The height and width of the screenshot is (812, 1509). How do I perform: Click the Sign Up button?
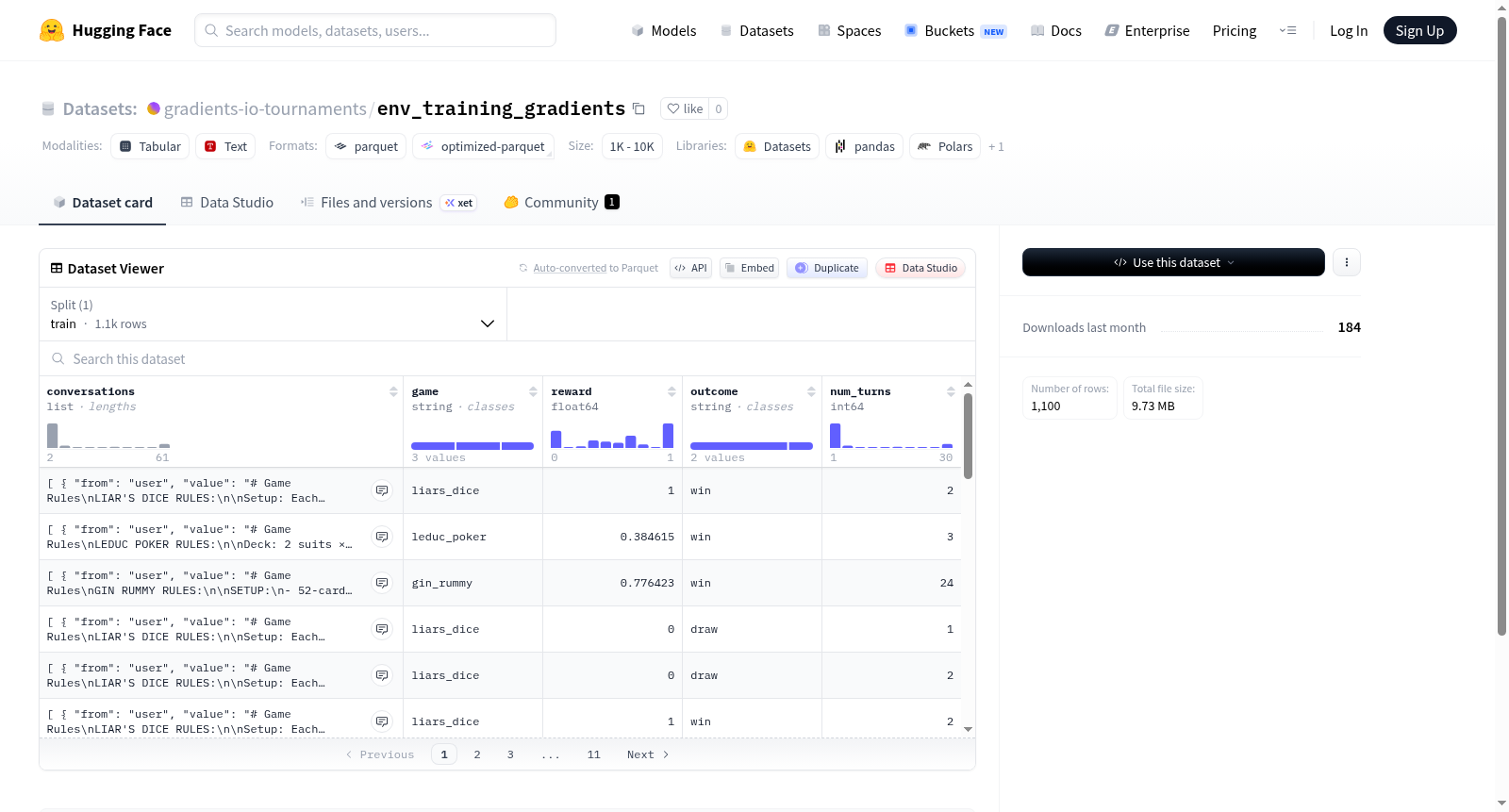pyautogui.click(x=1419, y=30)
